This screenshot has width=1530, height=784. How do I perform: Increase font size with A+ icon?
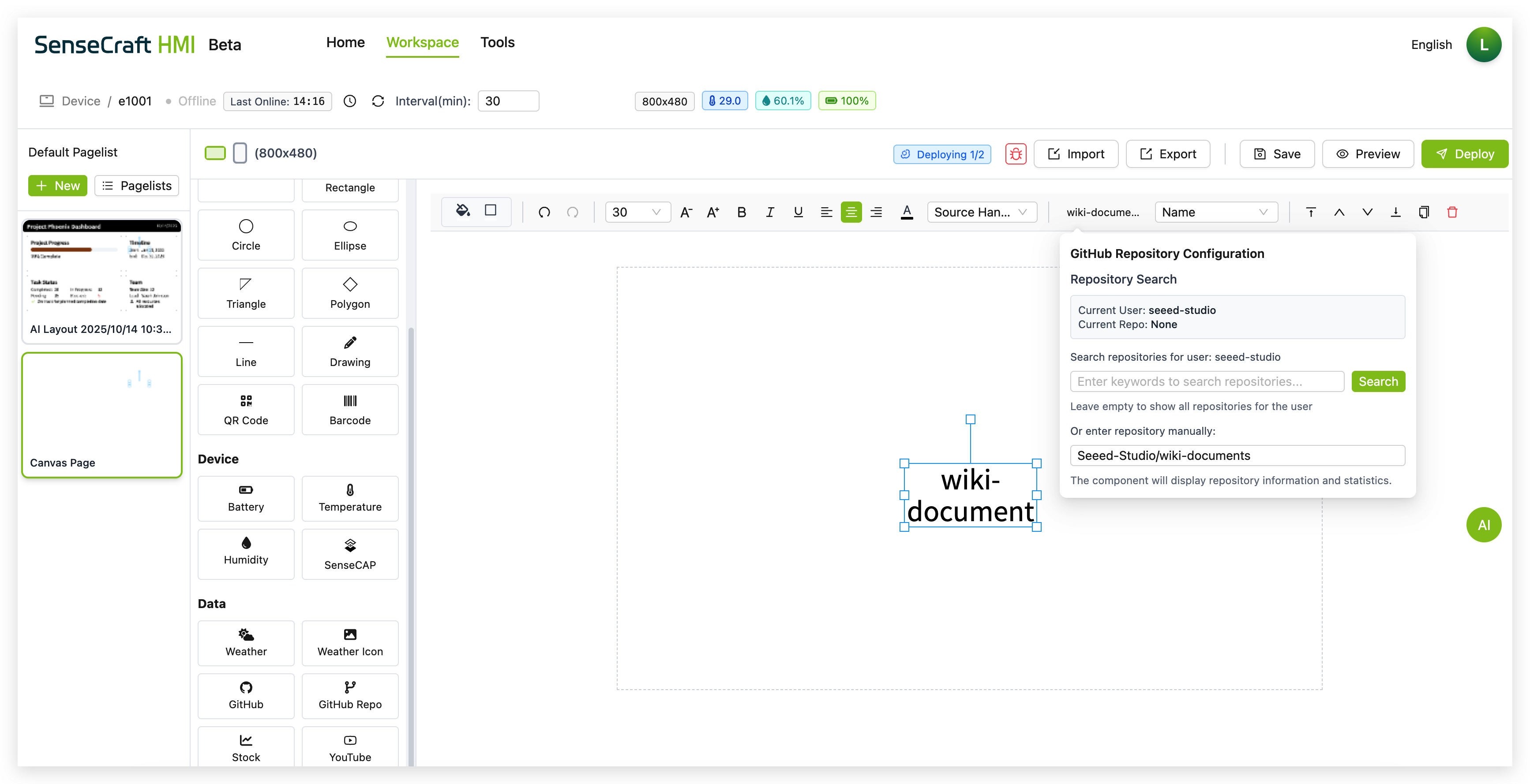pos(713,213)
